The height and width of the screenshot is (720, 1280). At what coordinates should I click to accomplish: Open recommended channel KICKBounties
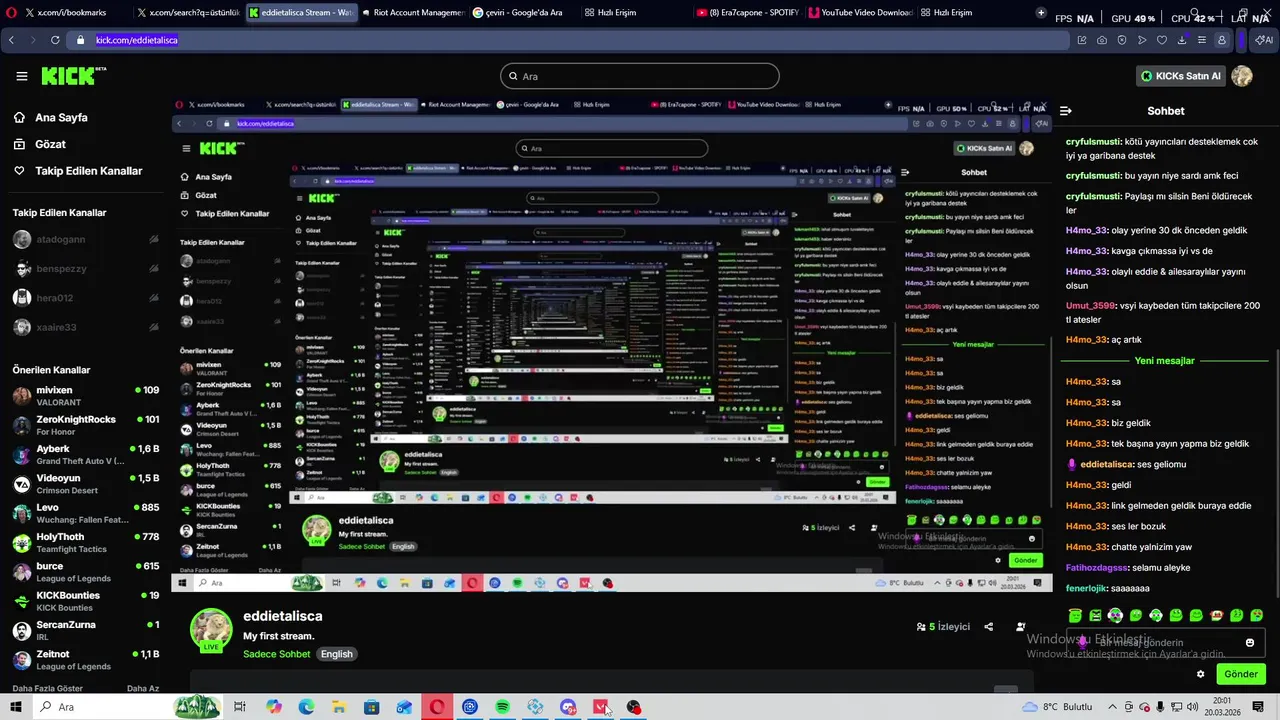coord(85,601)
